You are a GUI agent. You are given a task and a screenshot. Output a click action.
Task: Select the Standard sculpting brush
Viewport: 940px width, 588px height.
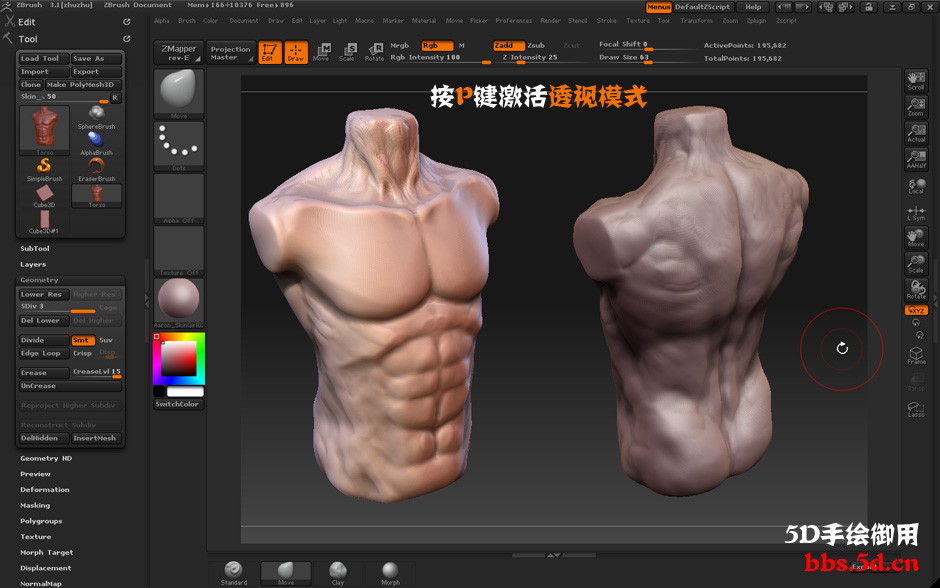234,573
